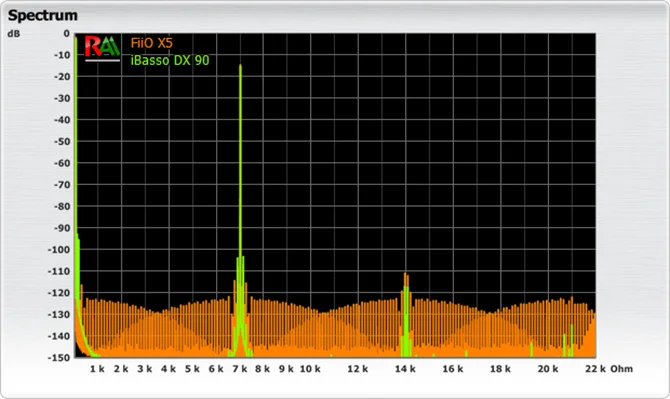Click the dB unit label

click(14, 33)
